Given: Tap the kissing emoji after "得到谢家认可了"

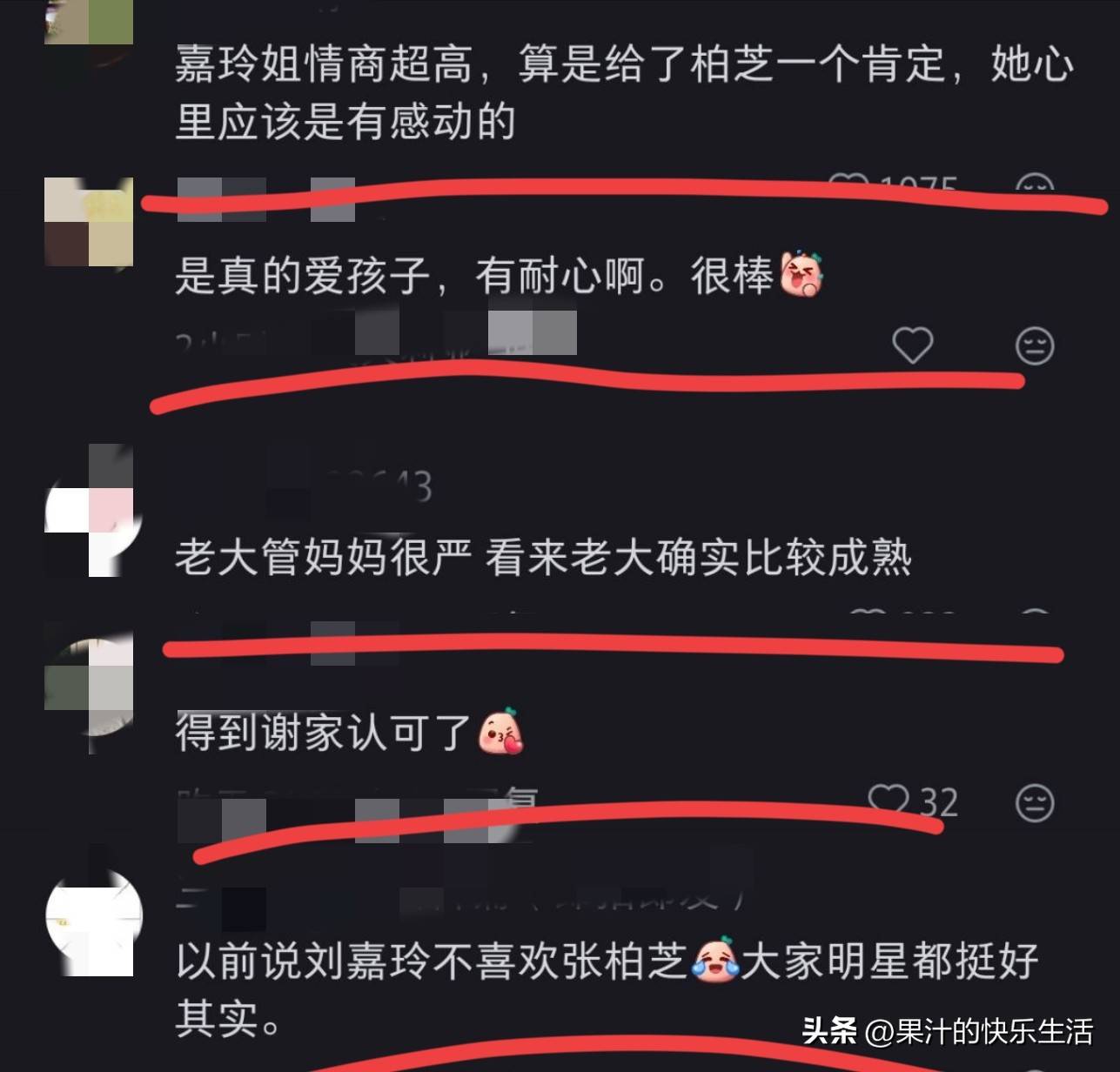Looking at the screenshot, I should [501, 732].
